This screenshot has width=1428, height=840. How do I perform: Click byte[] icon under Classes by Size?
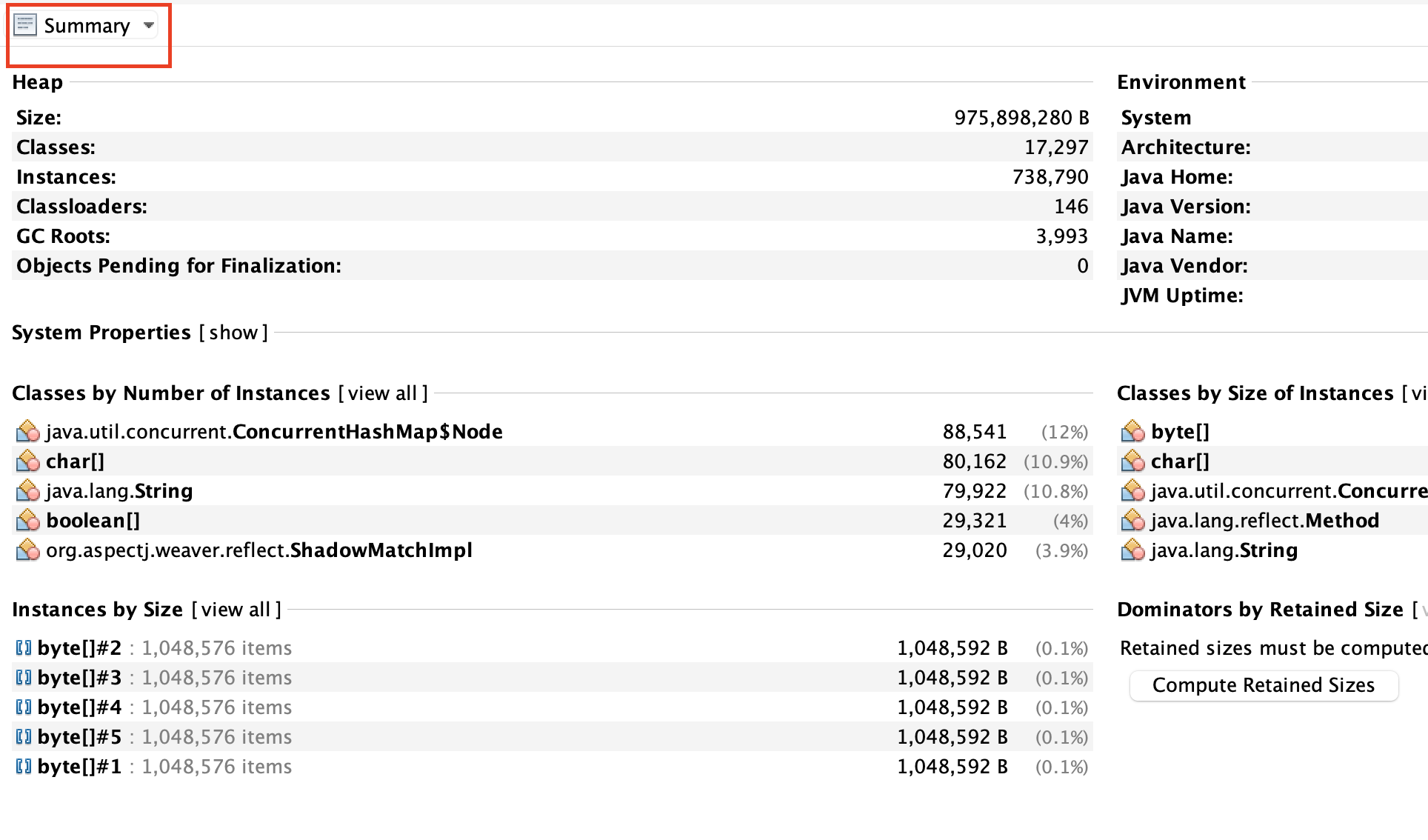point(1132,431)
